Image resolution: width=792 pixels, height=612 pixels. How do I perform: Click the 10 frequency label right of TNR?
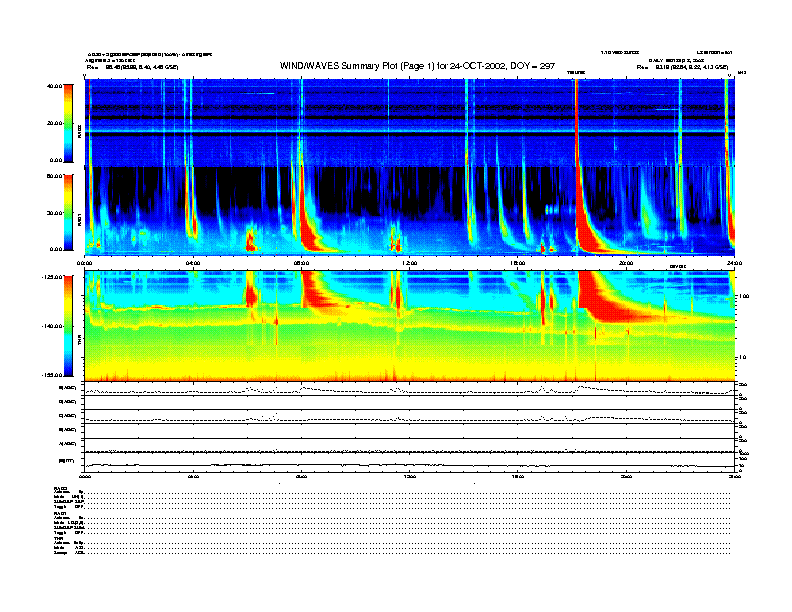[743, 358]
